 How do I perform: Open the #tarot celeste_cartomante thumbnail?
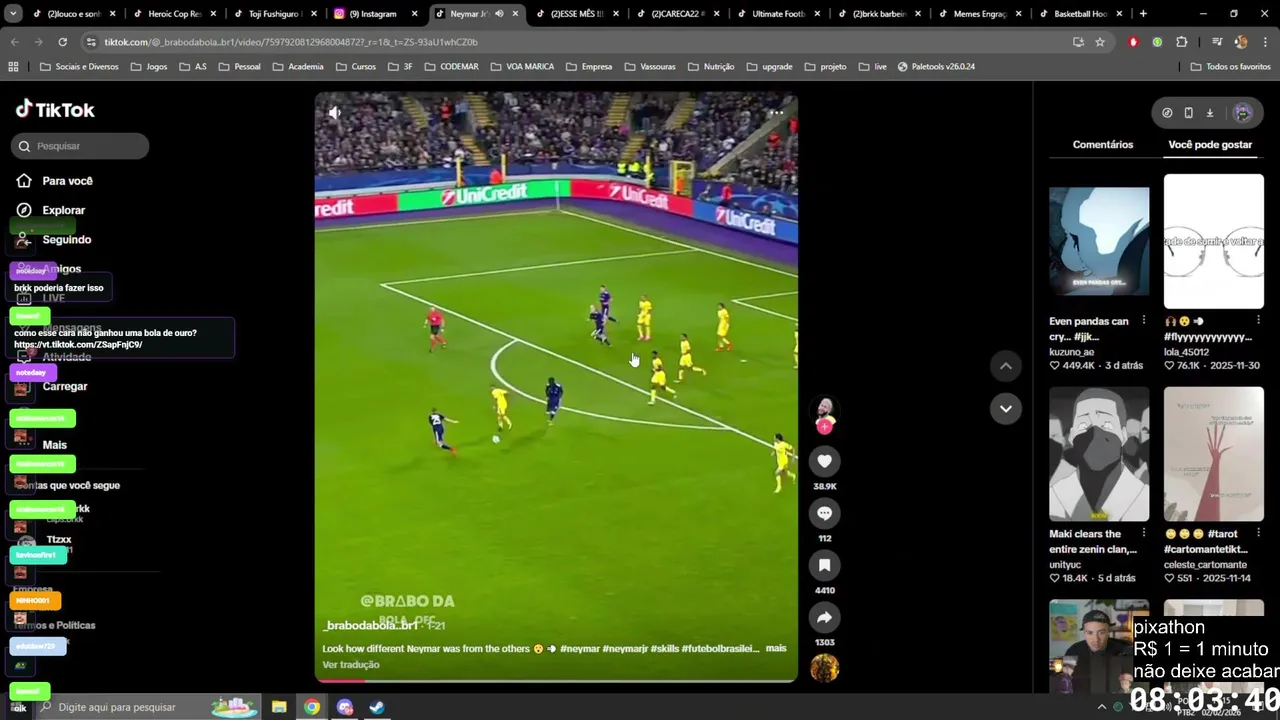1214,454
